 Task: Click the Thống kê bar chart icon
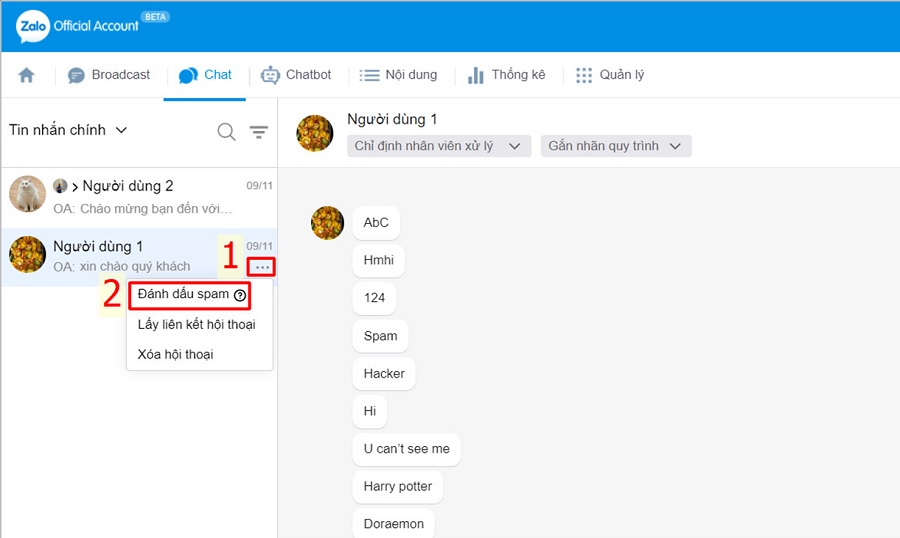(475, 75)
